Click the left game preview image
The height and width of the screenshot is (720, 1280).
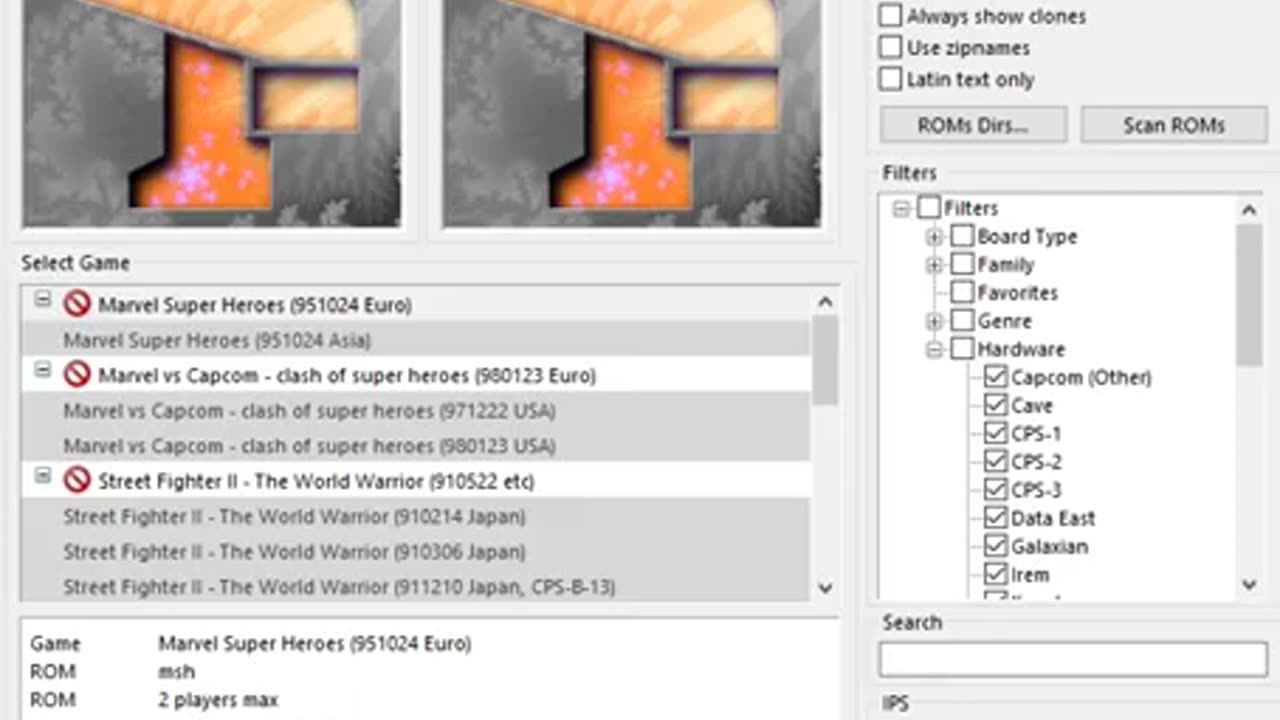[212, 113]
